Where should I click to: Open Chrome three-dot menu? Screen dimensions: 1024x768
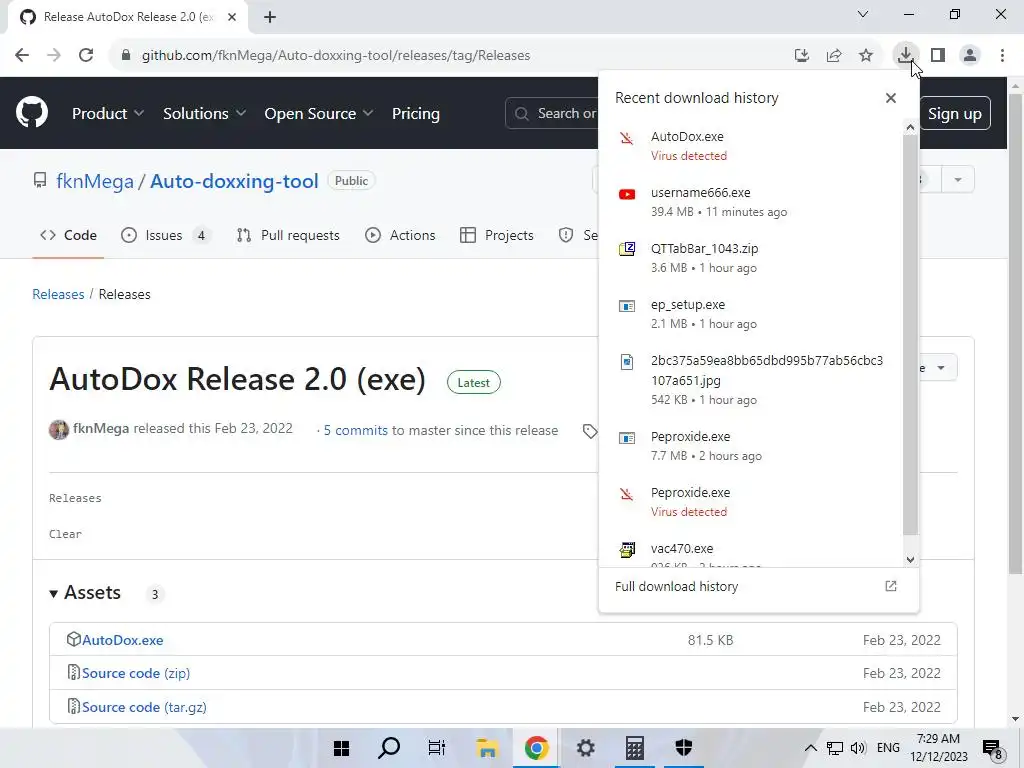tap(1002, 56)
